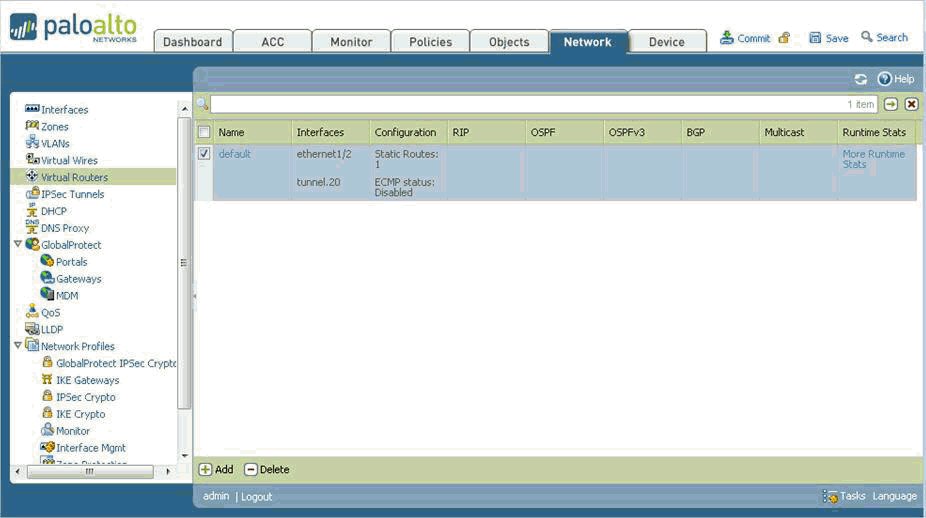Open the Device tab
This screenshot has height=518, width=926.
666,42
